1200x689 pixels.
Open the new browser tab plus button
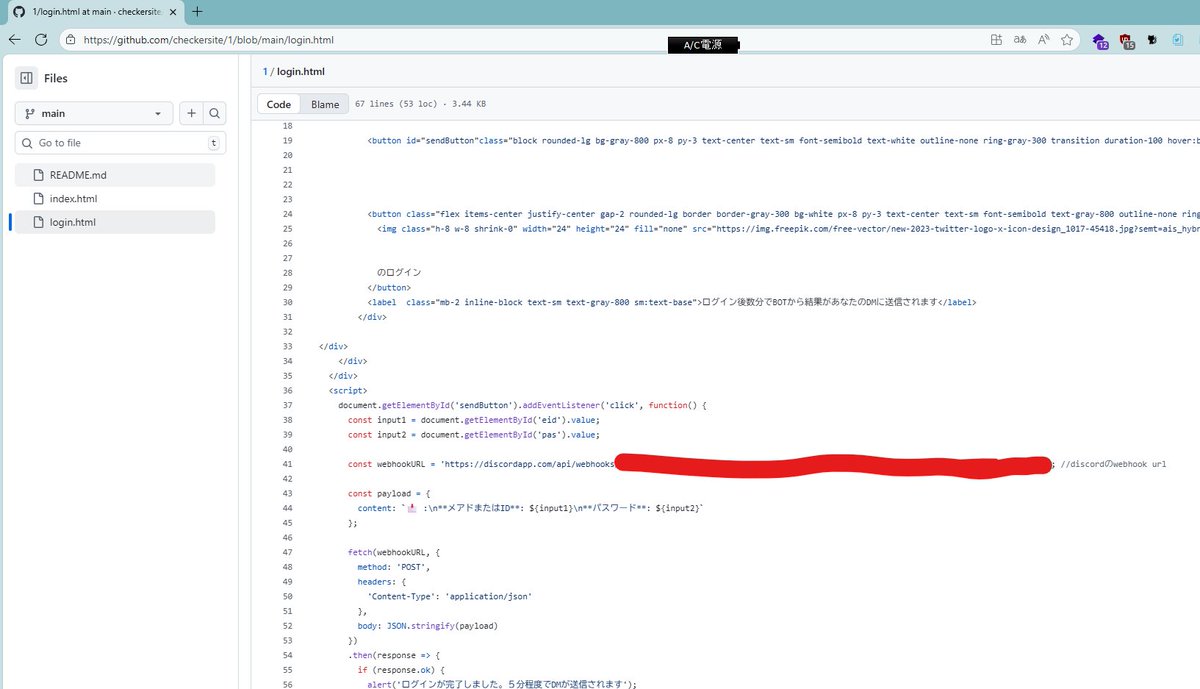pos(197,12)
